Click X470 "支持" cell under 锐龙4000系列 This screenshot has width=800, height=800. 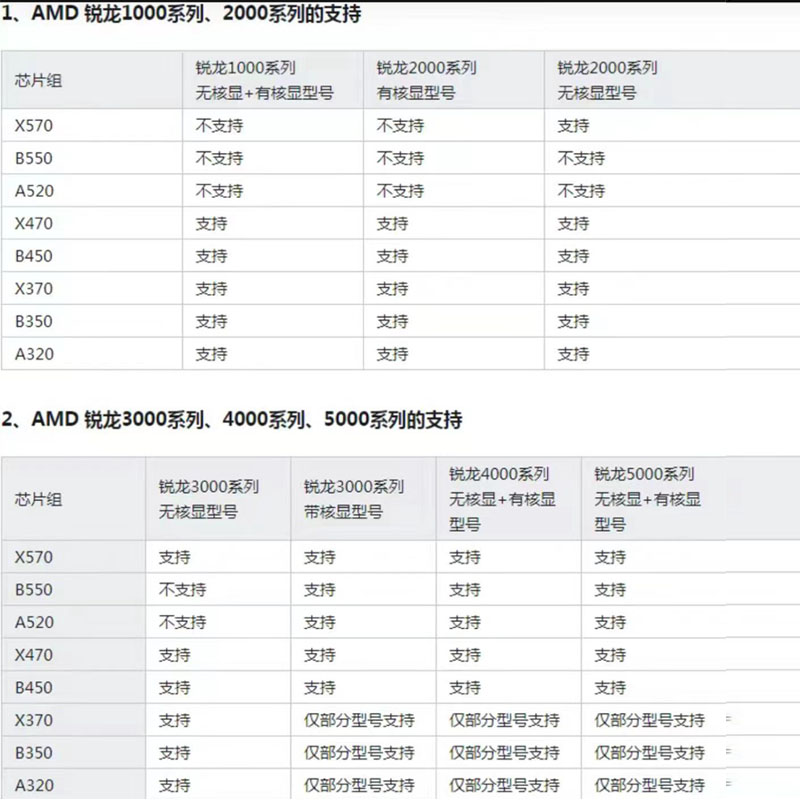(x=465, y=655)
